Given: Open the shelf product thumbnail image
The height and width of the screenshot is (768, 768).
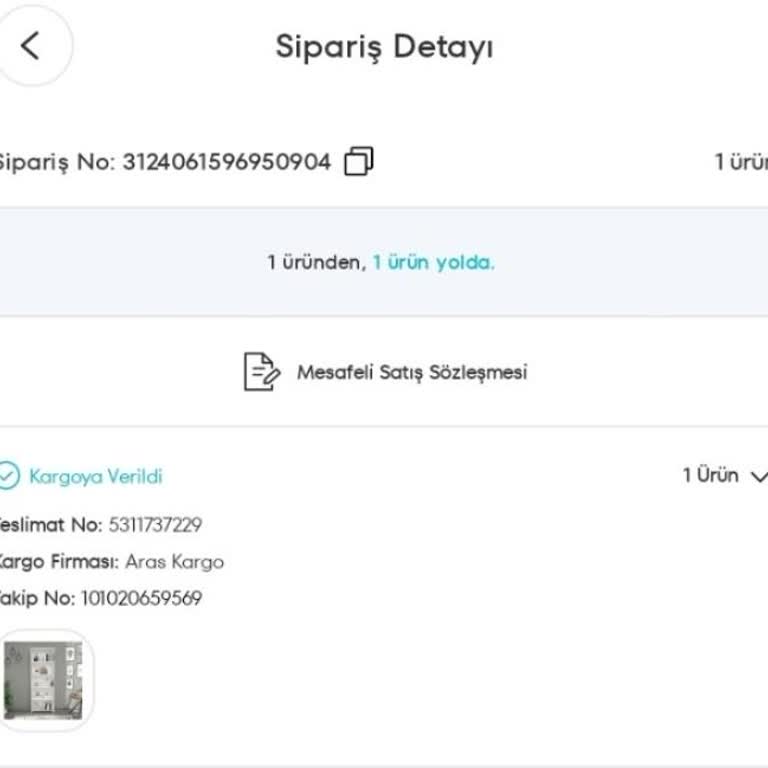Looking at the screenshot, I should tap(45, 681).
